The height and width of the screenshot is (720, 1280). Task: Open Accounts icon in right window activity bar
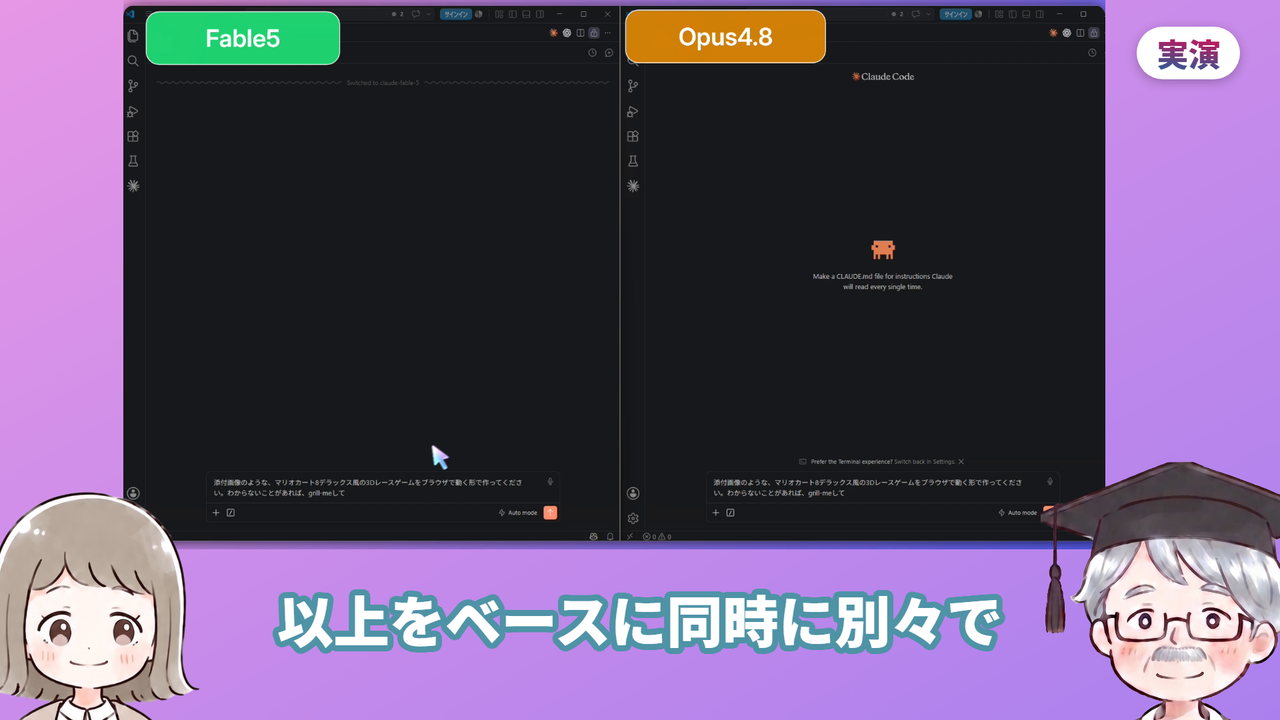point(633,493)
